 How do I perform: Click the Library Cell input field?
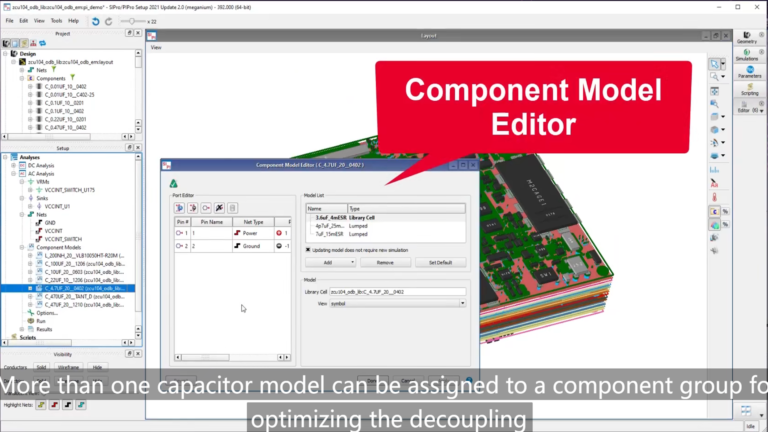tap(397, 291)
